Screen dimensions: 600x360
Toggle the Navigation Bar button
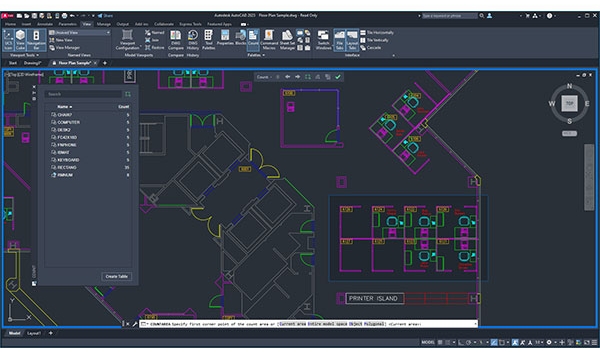tap(36, 40)
